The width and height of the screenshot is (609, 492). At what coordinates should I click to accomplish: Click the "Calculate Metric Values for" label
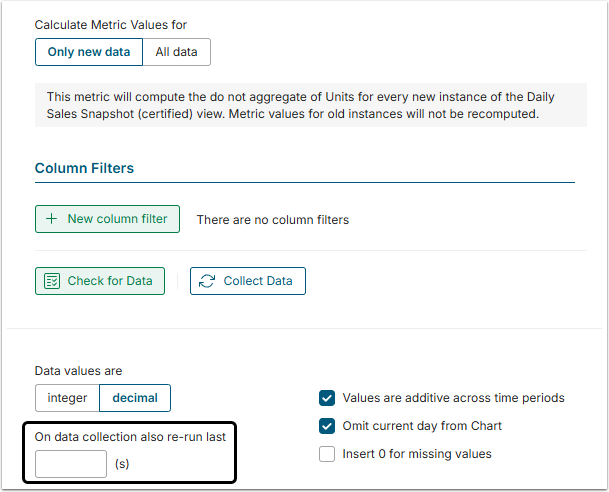tap(110, 24)
